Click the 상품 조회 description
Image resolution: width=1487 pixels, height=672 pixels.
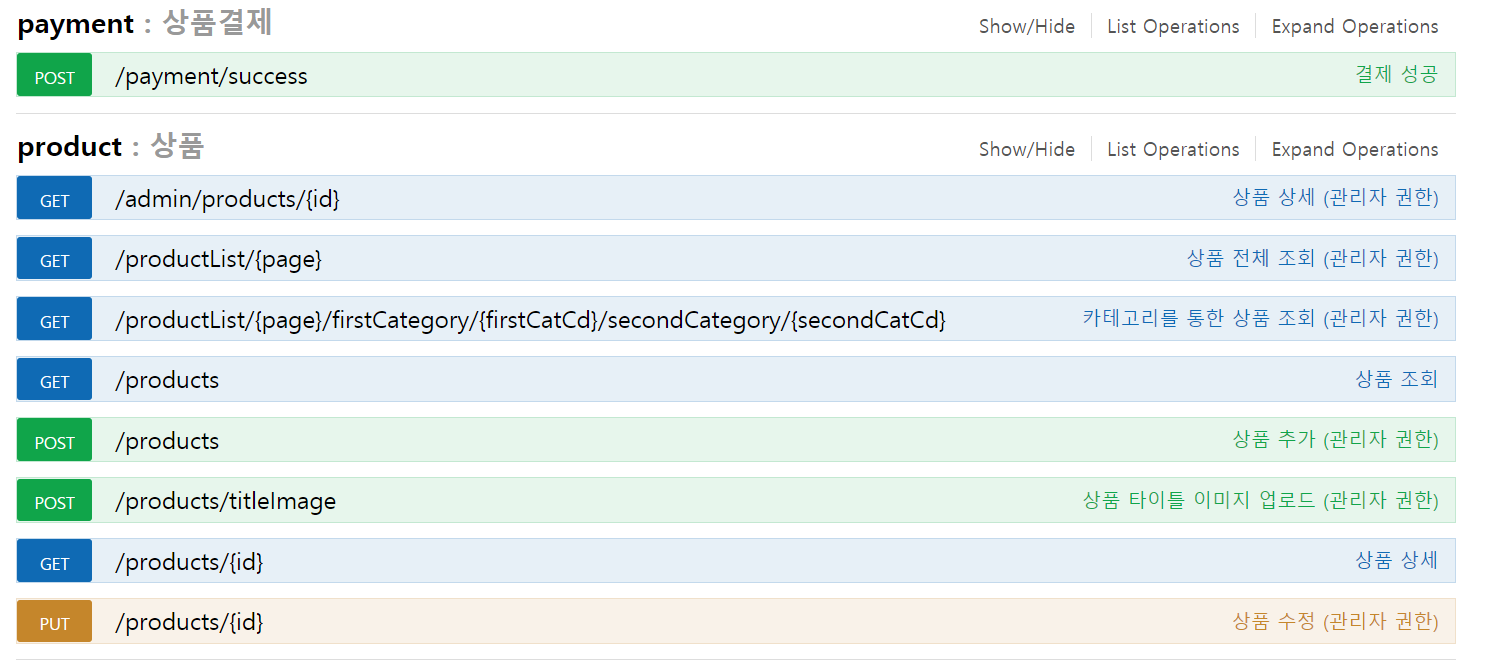[1397, 379]
